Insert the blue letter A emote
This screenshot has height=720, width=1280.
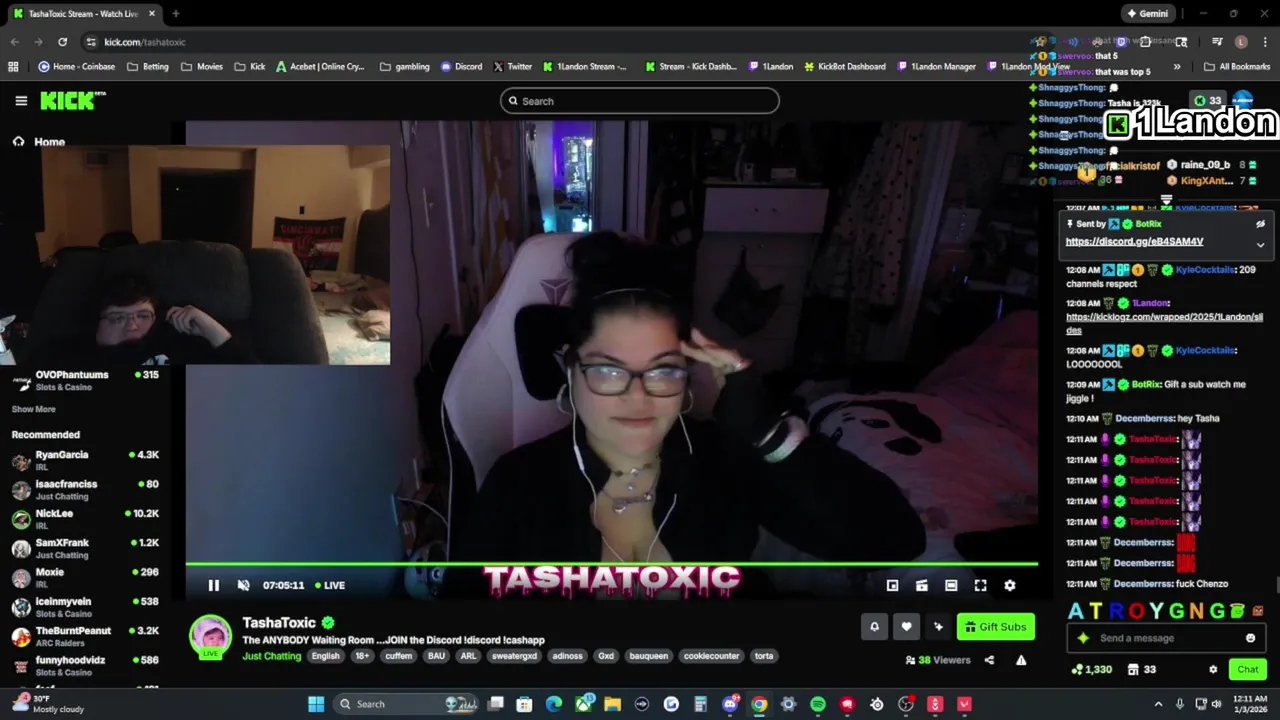point(1076,611)
